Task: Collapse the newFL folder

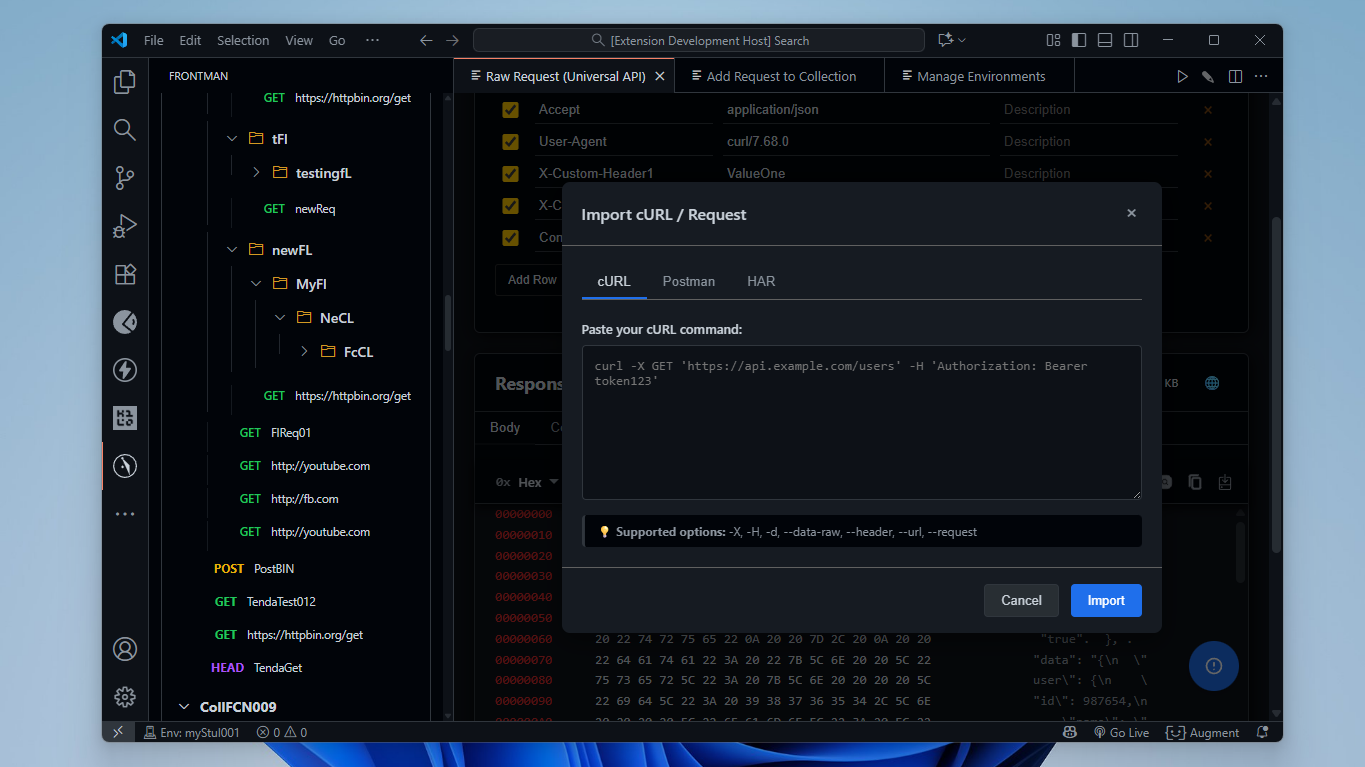Action: tap(232, 250)
